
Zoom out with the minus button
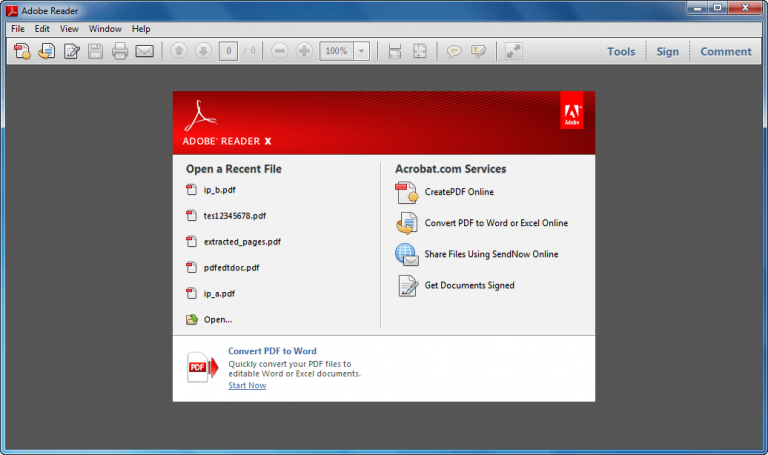click(x=280, y=50)
